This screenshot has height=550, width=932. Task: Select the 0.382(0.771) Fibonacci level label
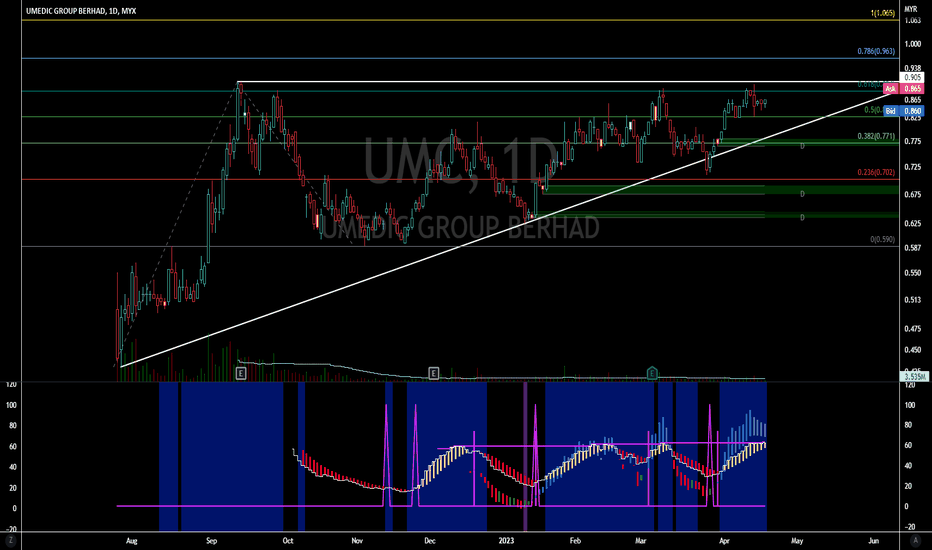(876, 136)
